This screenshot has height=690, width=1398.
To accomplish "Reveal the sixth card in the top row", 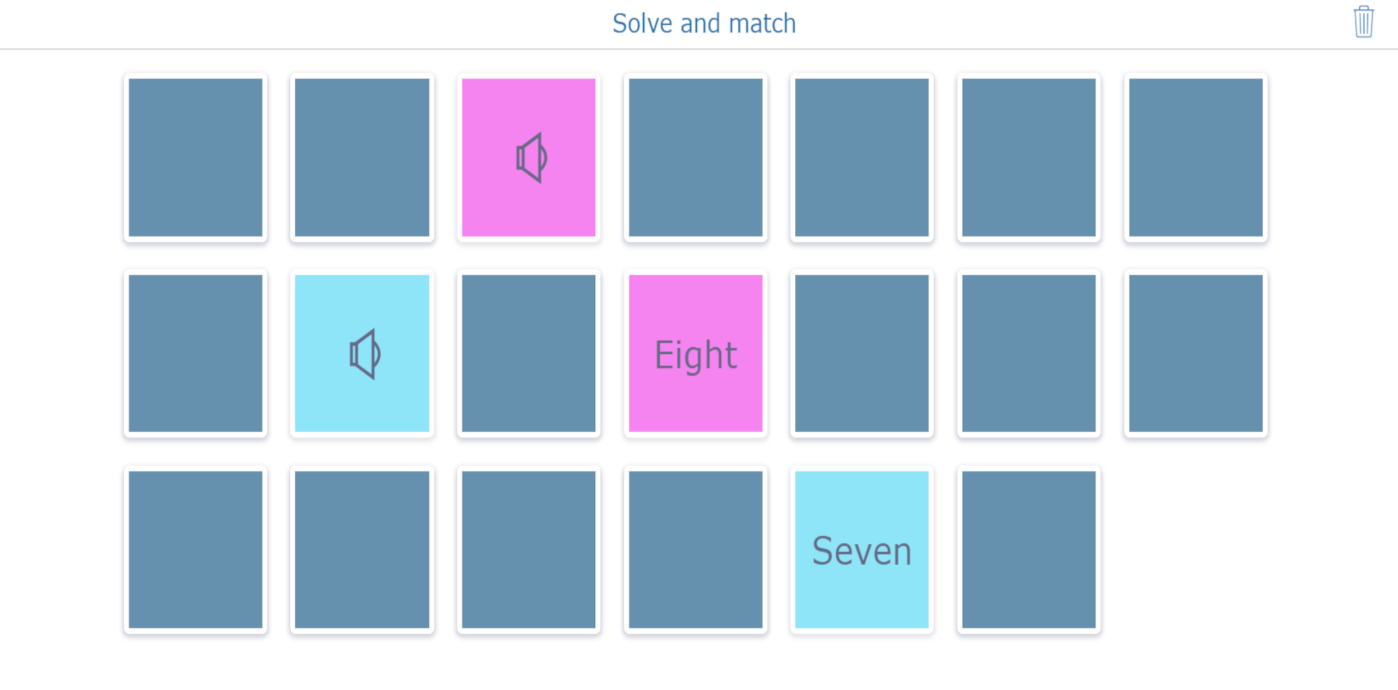I will point(1029,158).
